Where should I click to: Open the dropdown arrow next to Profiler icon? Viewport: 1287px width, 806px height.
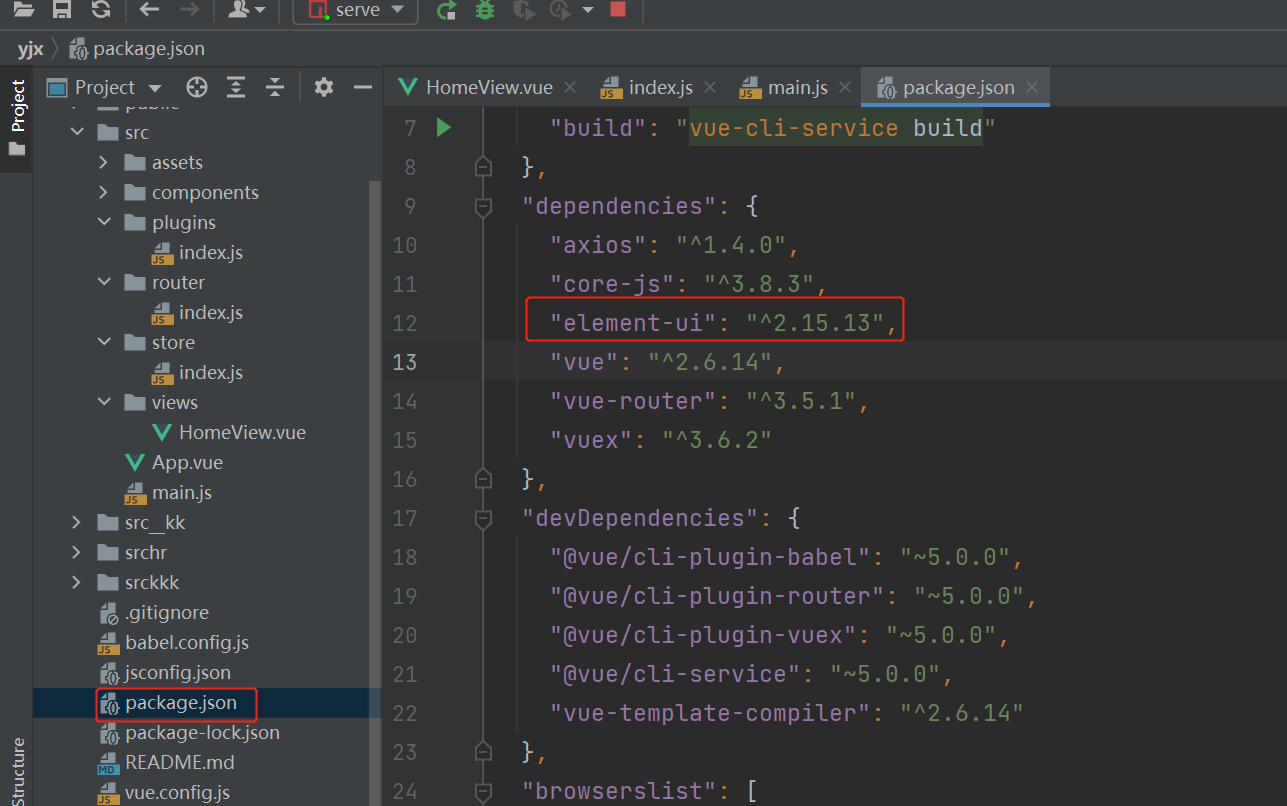[587, 10]
